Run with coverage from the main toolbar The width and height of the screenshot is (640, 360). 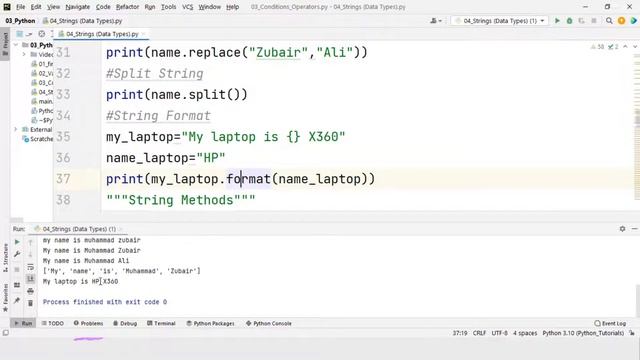582,20
